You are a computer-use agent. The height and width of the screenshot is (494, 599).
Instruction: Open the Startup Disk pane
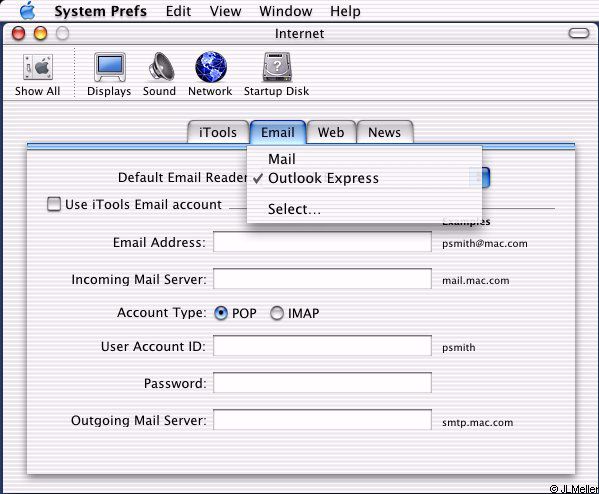[x=277, y=75]
